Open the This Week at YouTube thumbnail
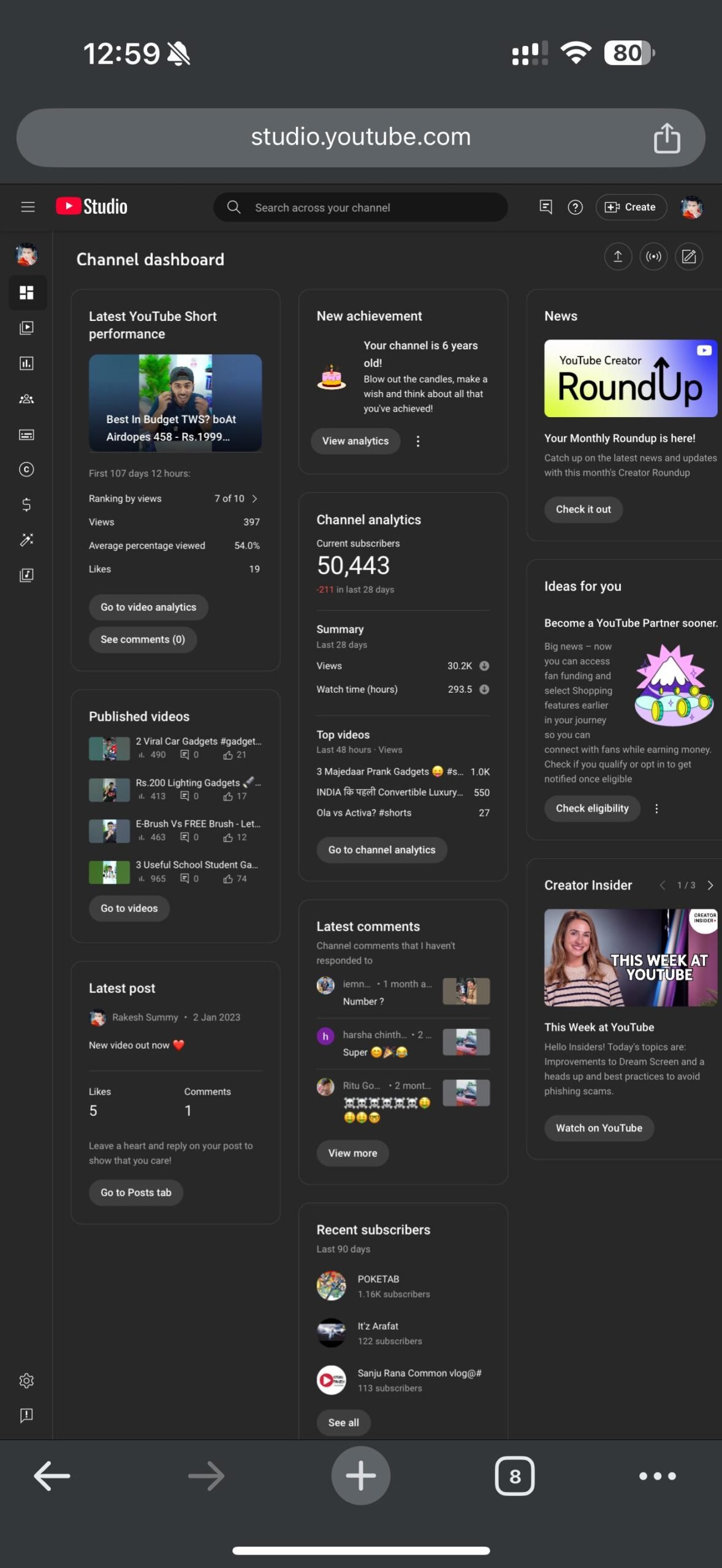 tap(630, 957)
